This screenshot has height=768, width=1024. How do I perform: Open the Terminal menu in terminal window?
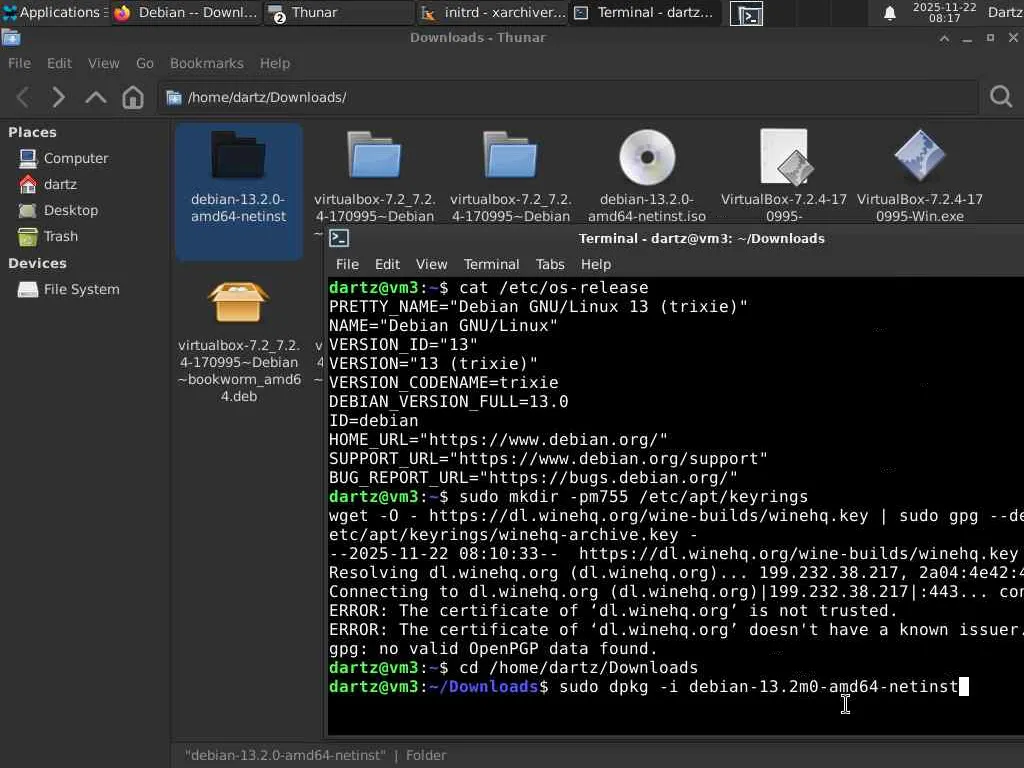click(x=491, y=264)
